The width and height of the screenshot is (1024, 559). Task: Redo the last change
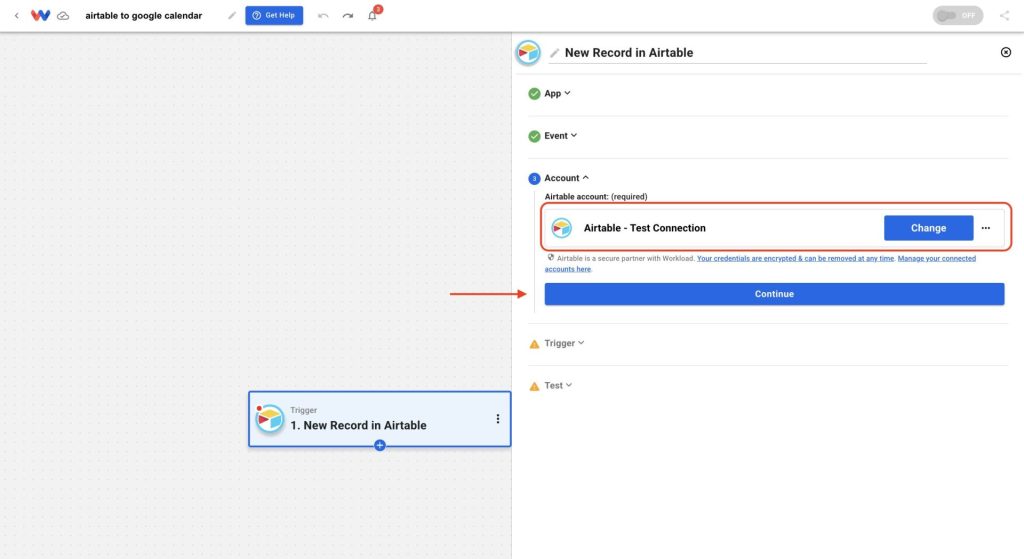tap(347, 16)
